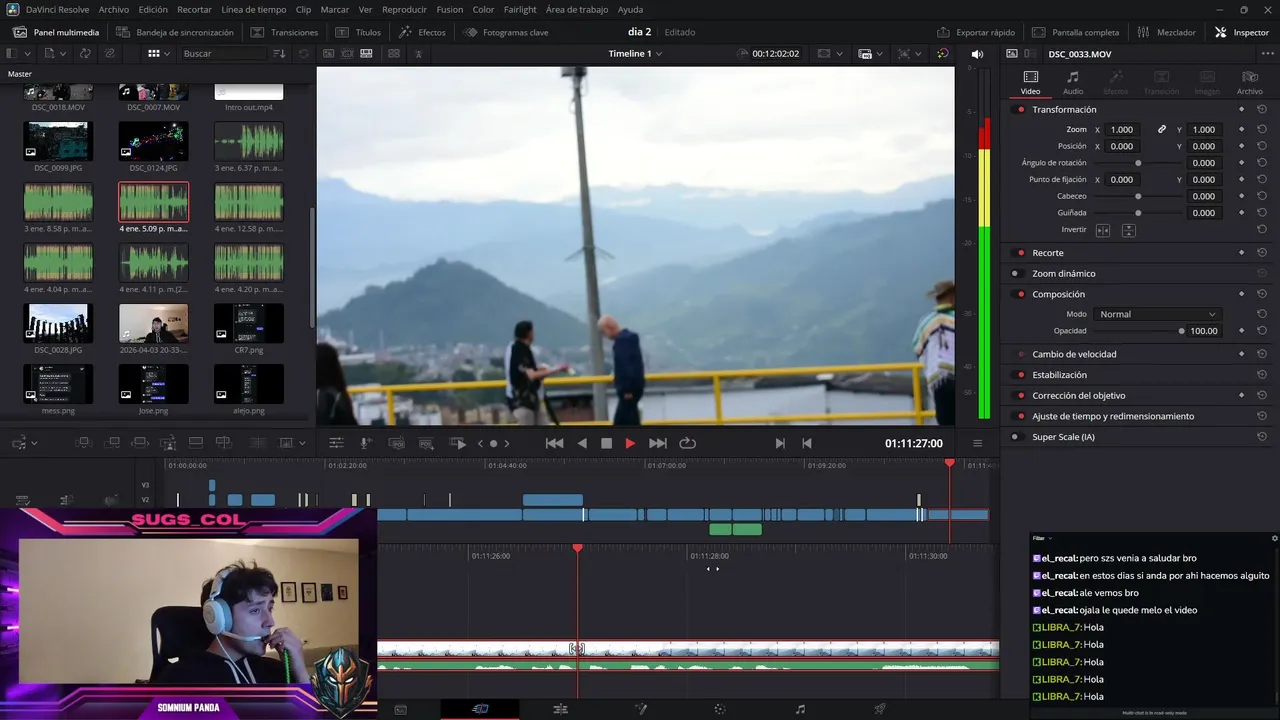The width and height of the screenshot is (1280, 720).
Task: Click the Exportar rápido button
Action: tap(976, 32)
